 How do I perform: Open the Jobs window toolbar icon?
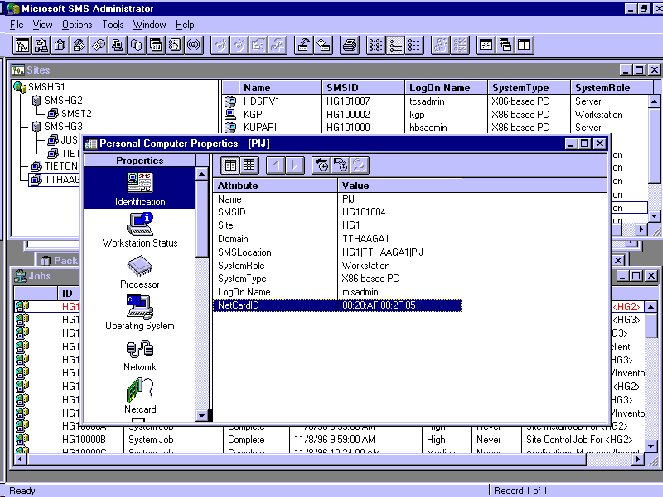coord(41,45)
